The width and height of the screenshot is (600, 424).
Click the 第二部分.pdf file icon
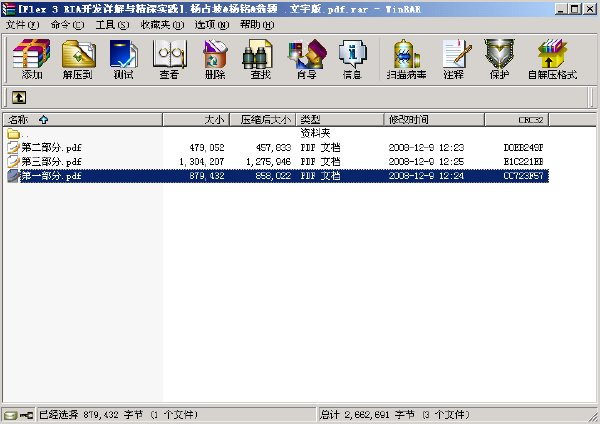(x=13, y=147)
